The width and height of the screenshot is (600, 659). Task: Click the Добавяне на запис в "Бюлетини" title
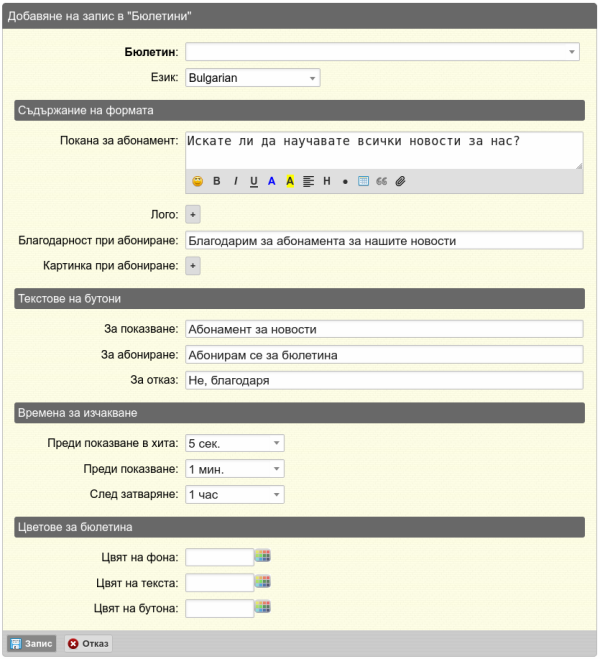click(x=100, y=16)
